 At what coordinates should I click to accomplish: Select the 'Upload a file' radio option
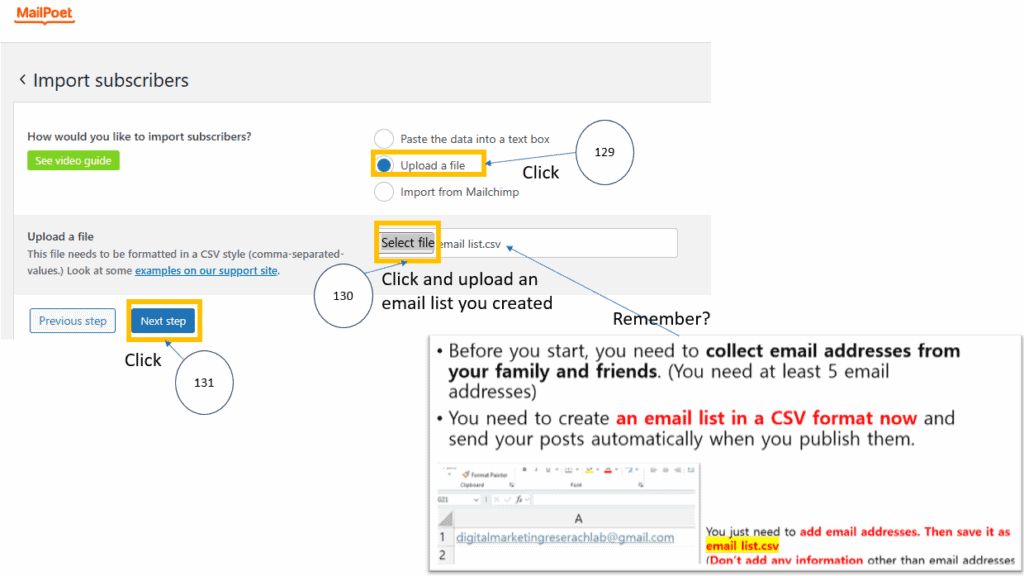click(x=384, y=165)
